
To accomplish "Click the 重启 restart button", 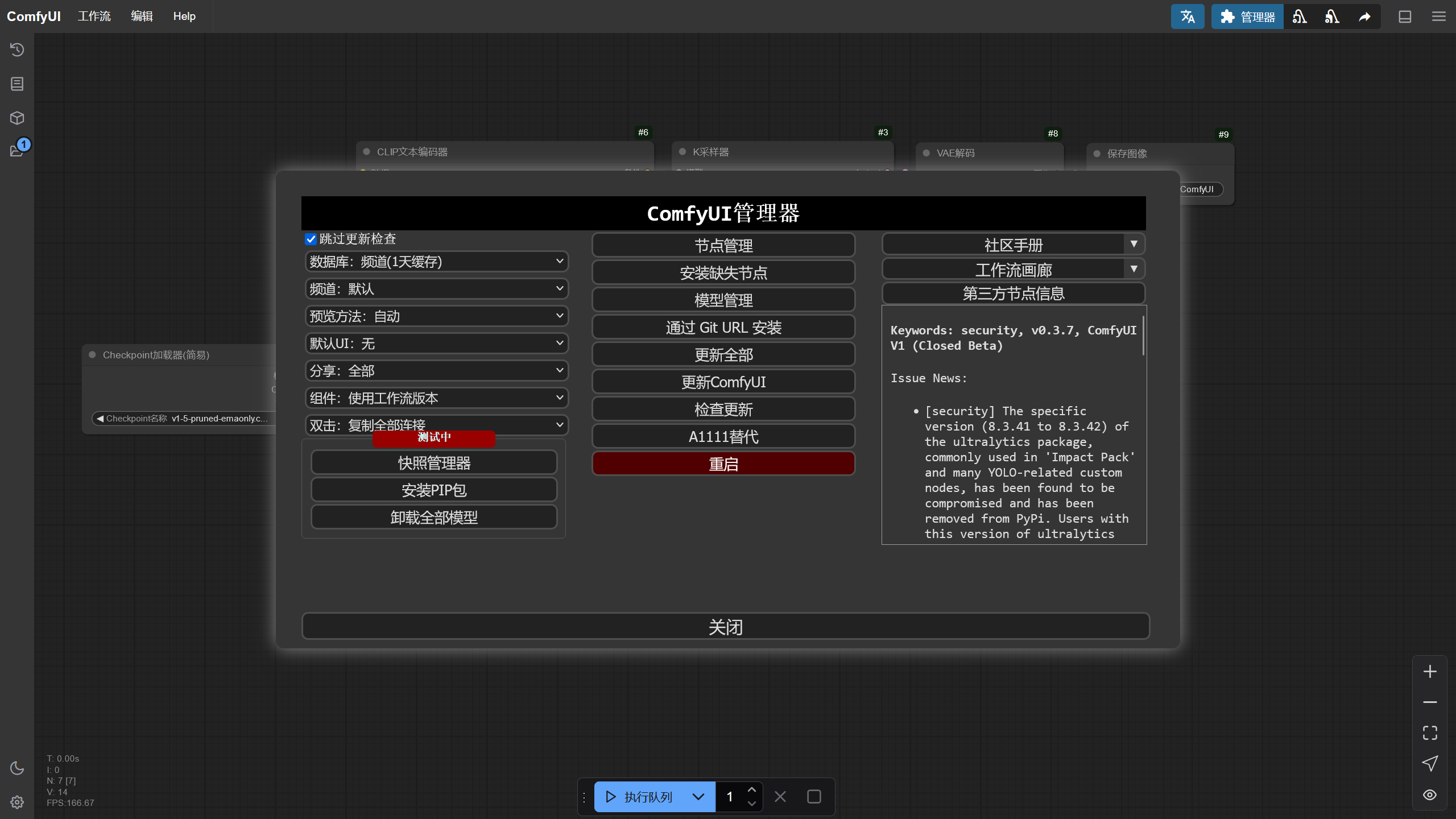I will (x=723, y=464).
